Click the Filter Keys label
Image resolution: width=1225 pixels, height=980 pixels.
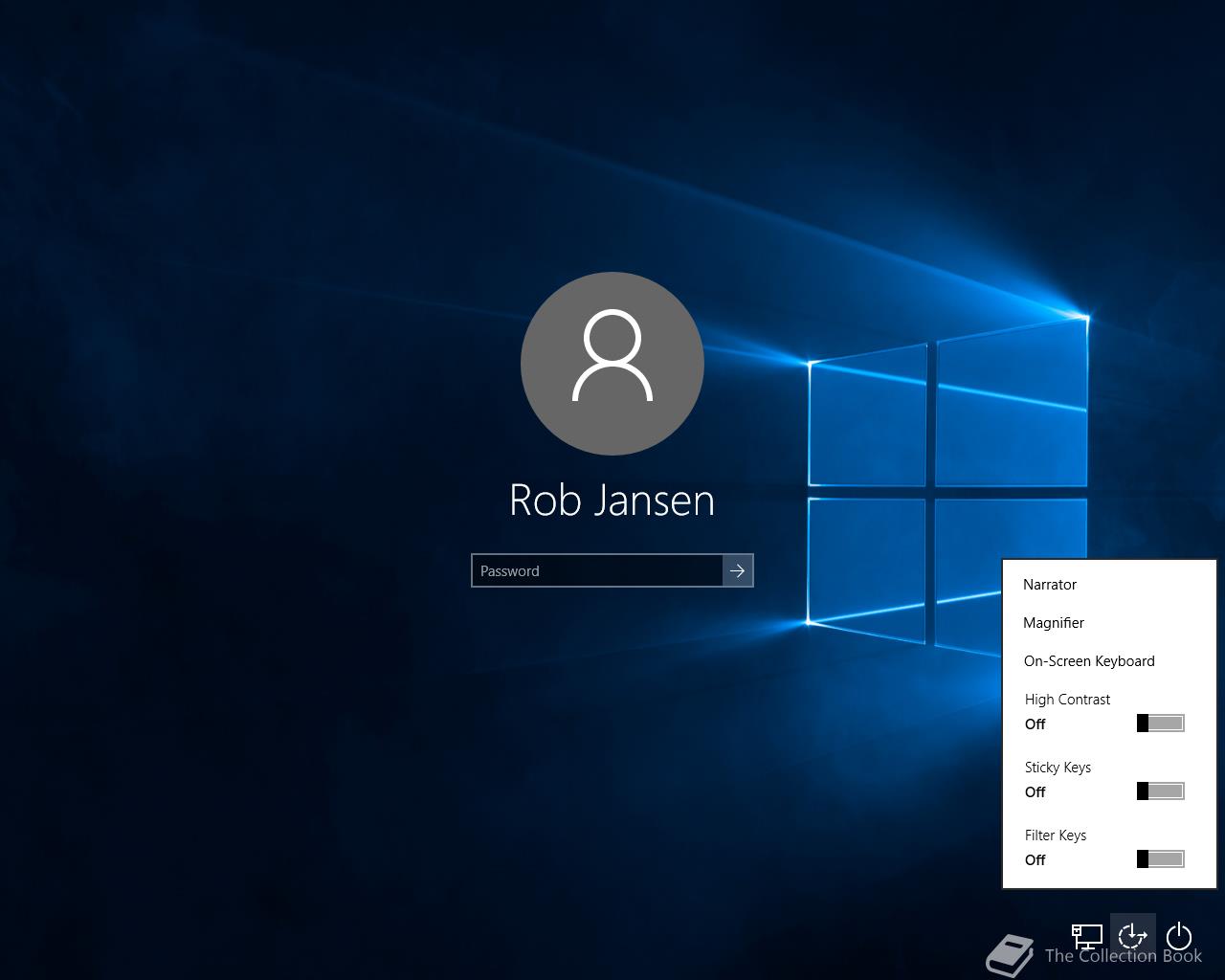1056,835
